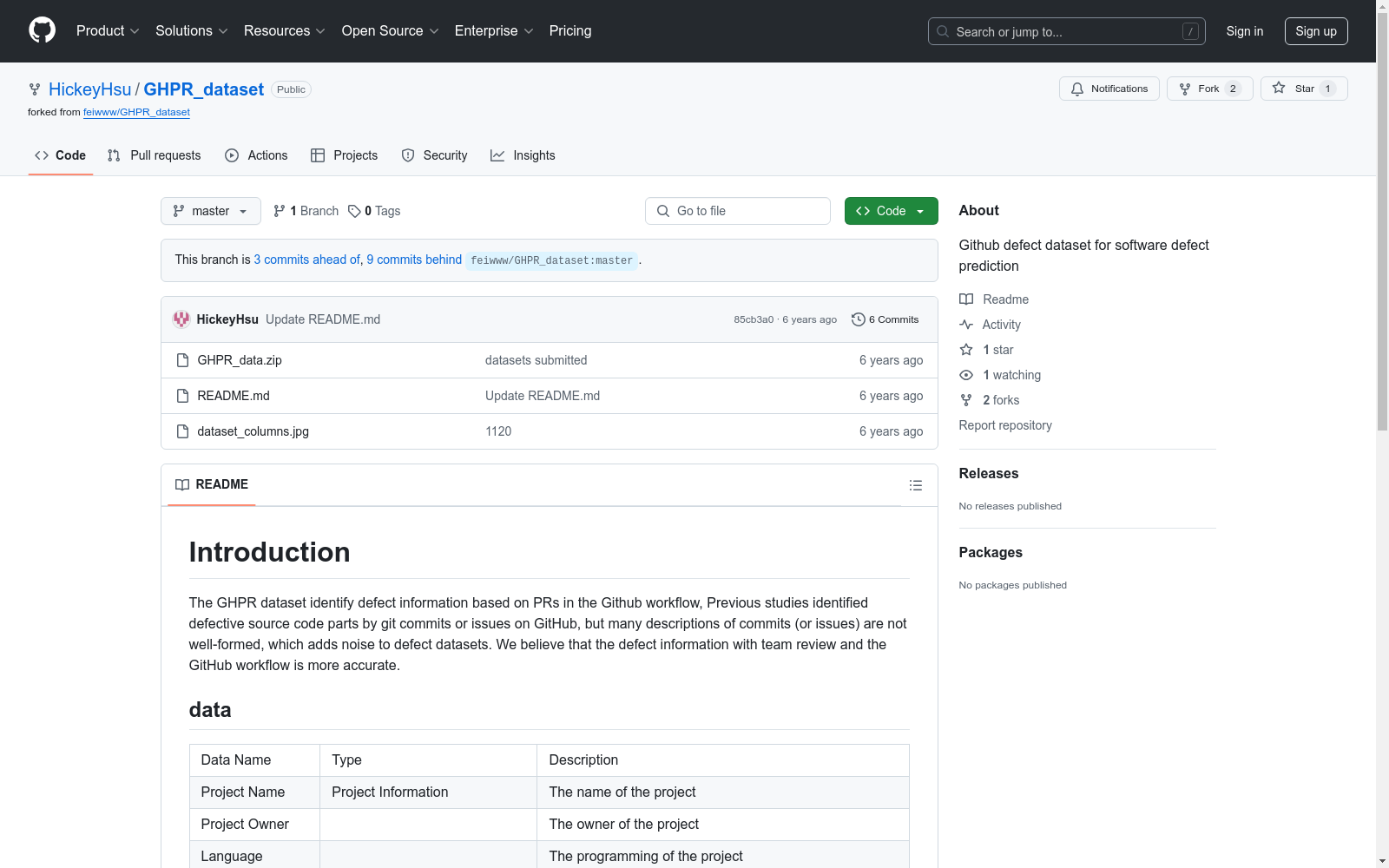This screenshot has height=868, width=1389.
Task: Open the 1120 commit message
Action: [x=498, y=431]
